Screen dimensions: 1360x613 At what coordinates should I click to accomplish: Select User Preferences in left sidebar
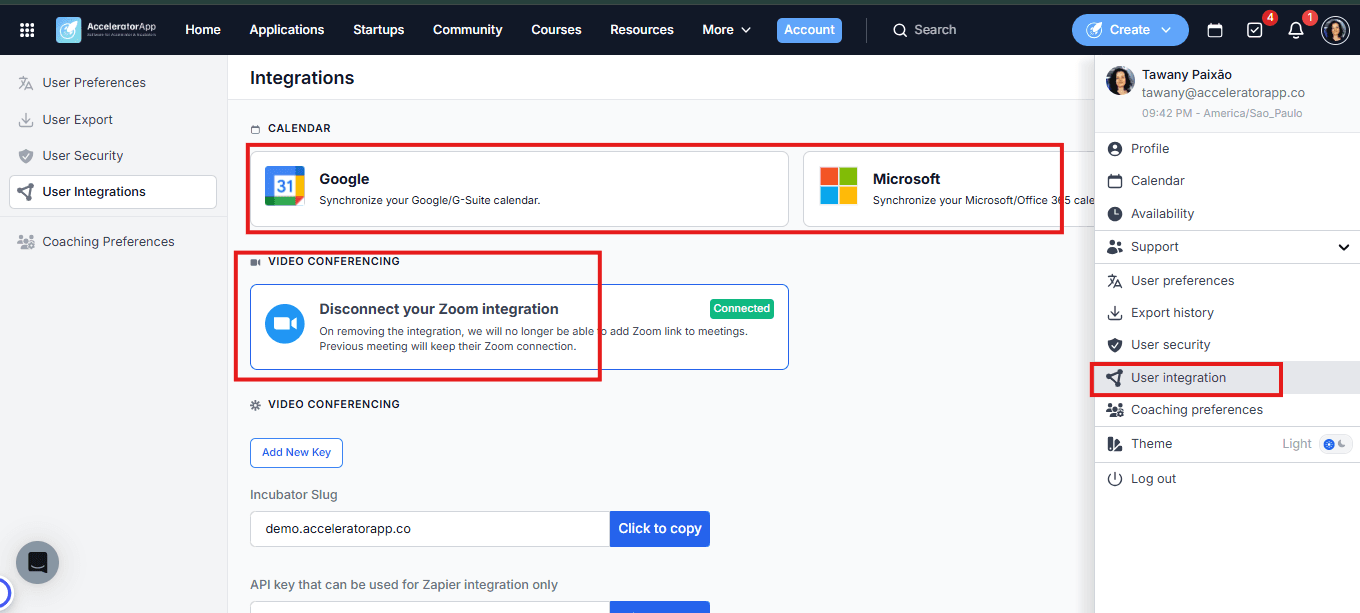pyautogui.click(x=113, y=83)
